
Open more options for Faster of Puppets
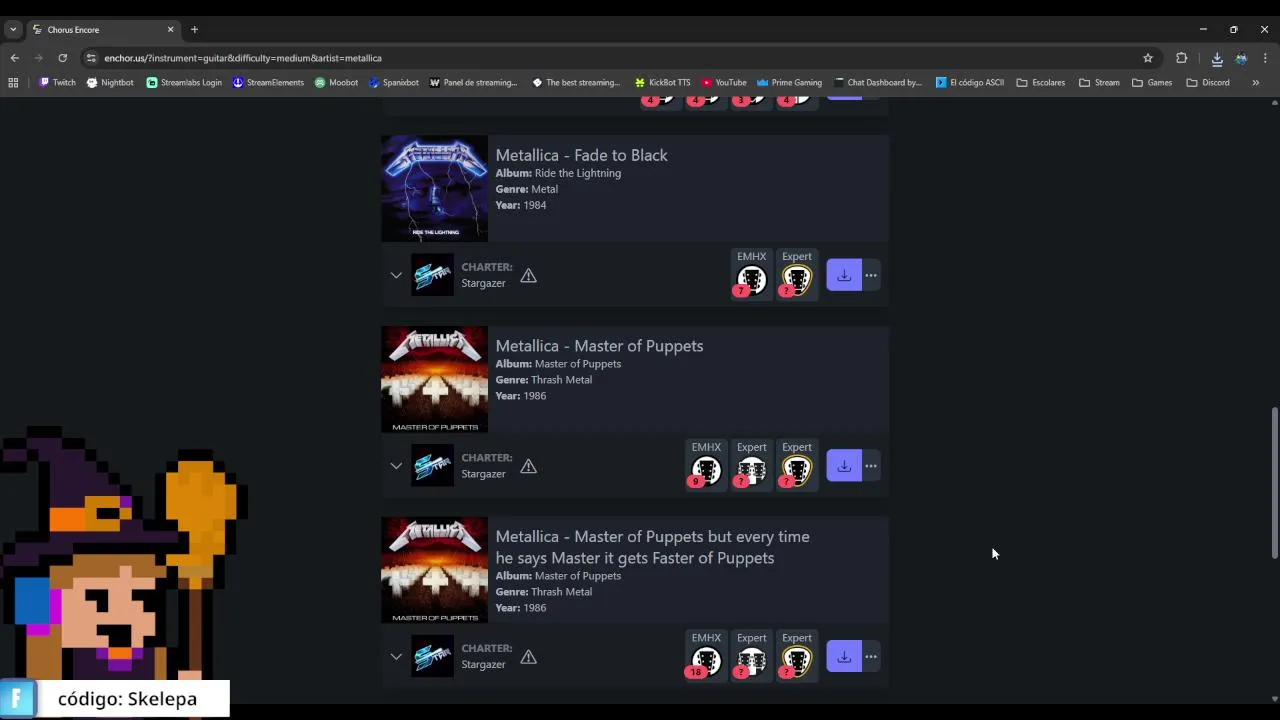(871, 657)
